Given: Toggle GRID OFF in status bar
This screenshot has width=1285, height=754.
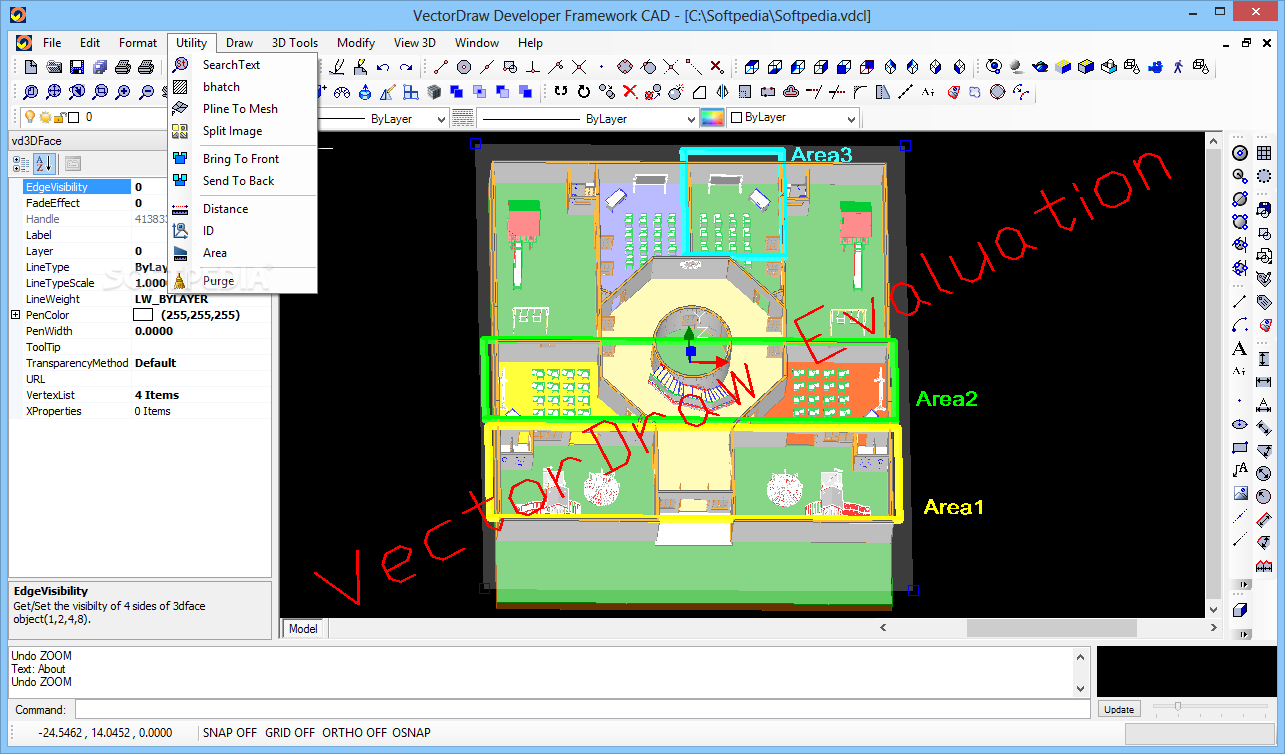Looking at the screenshot, I should click(290, 733).
